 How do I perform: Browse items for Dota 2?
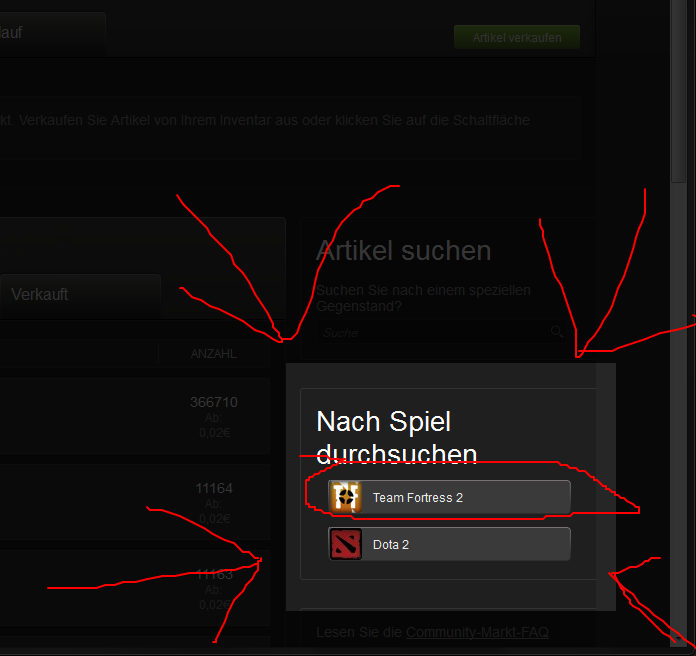tap(449, 544)
